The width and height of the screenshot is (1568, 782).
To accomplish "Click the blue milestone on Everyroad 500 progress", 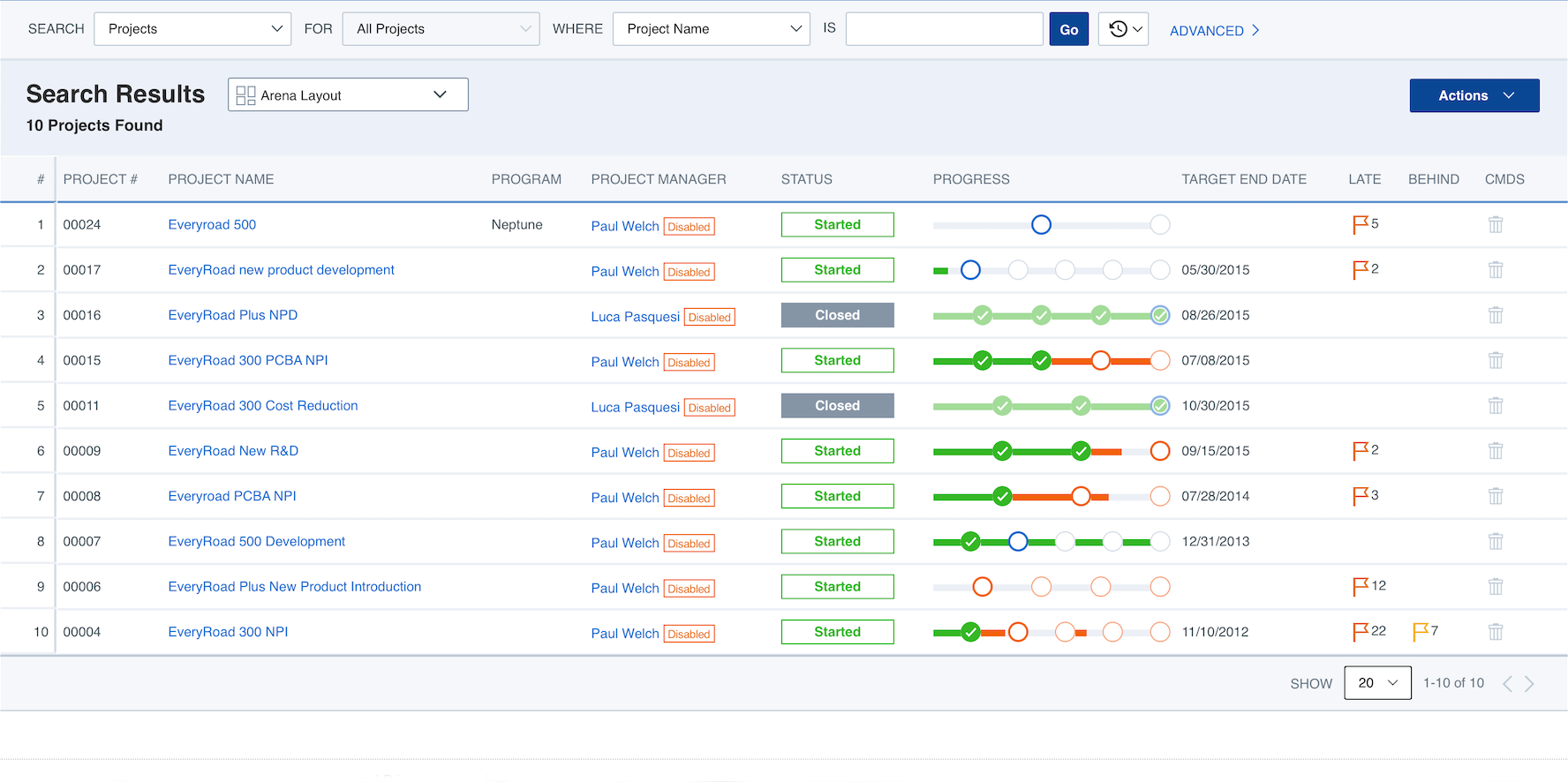I will point(1041,224).
